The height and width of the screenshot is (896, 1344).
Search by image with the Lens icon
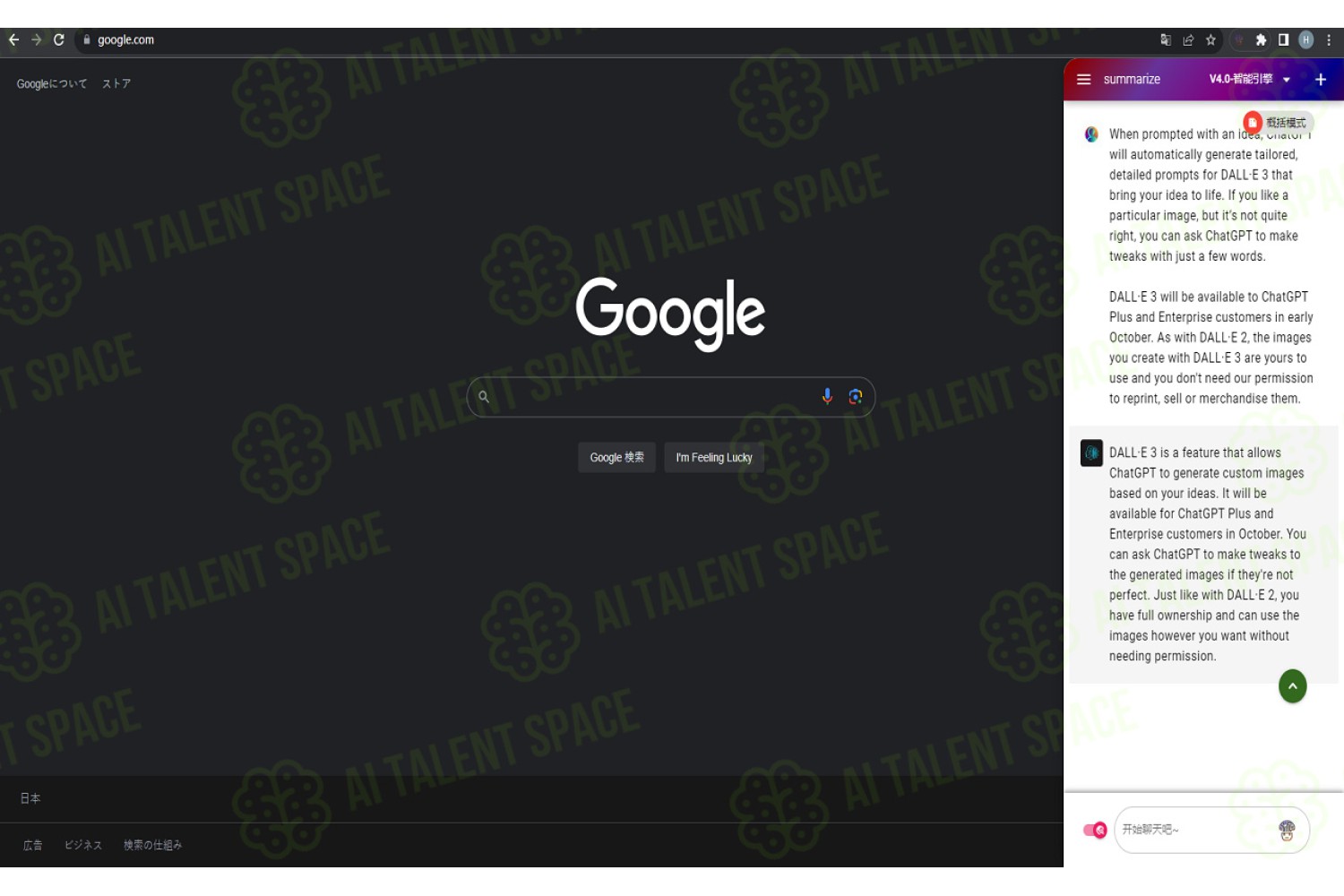point(856,396)
